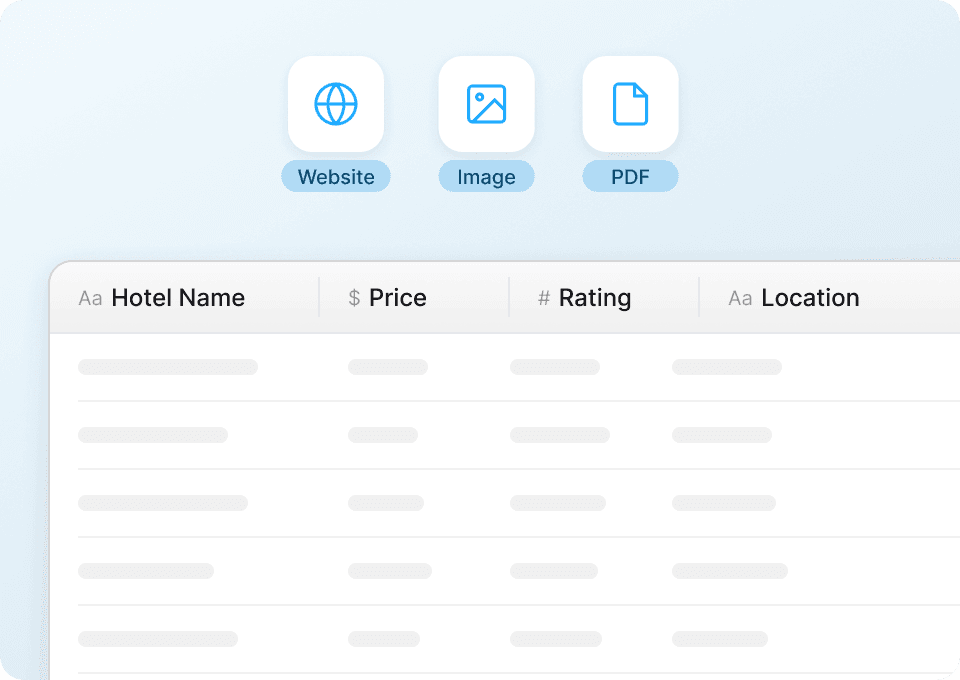Select the Price column header
The image size is (960, 680).
398,298
